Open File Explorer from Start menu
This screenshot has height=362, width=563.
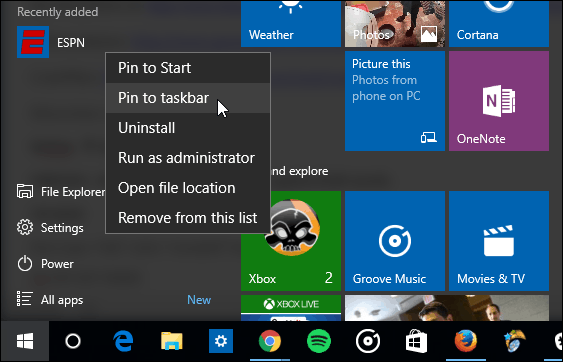tap(61, 192)
